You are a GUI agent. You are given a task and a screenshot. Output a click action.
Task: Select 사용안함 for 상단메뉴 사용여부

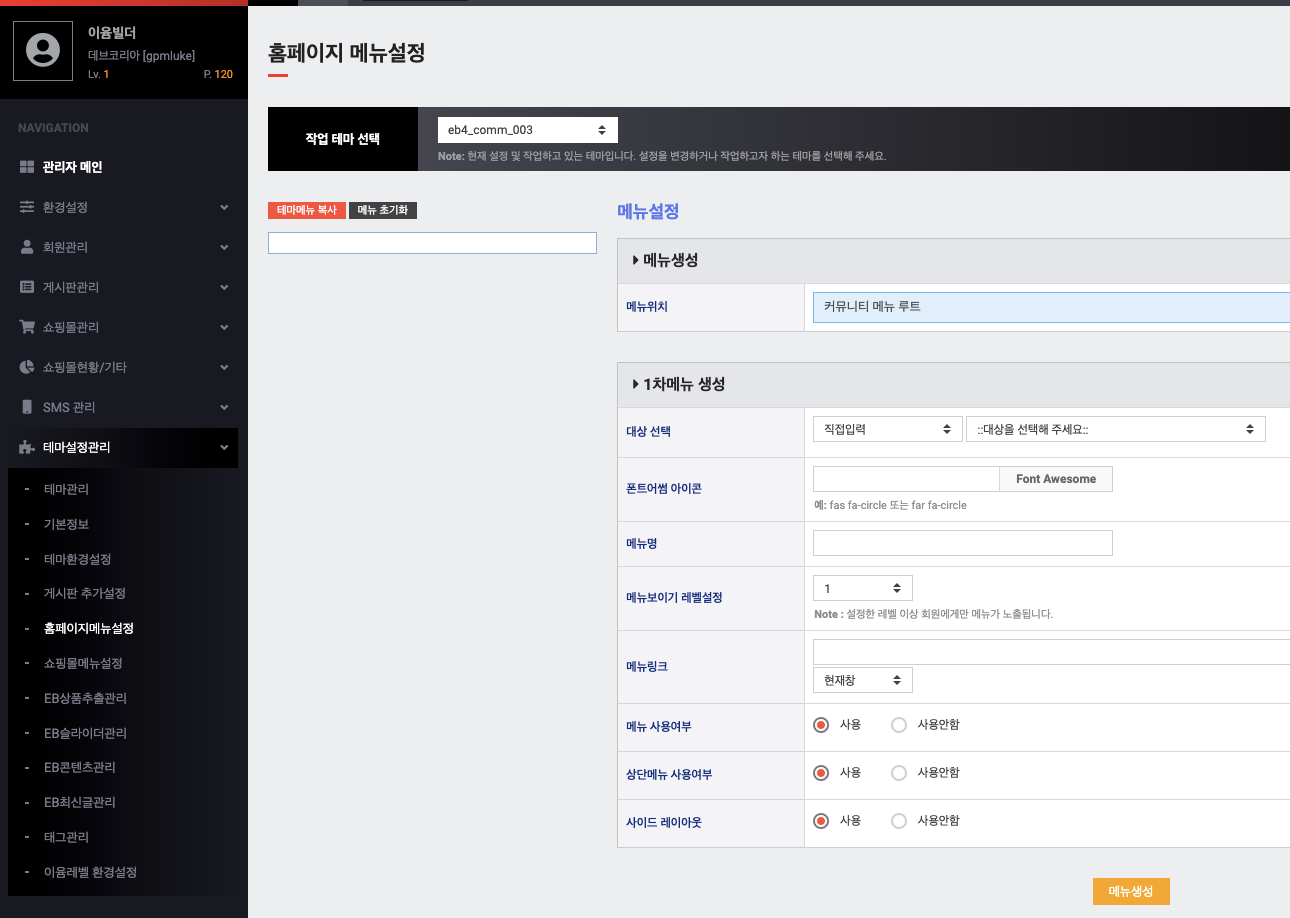click(899, 773)
